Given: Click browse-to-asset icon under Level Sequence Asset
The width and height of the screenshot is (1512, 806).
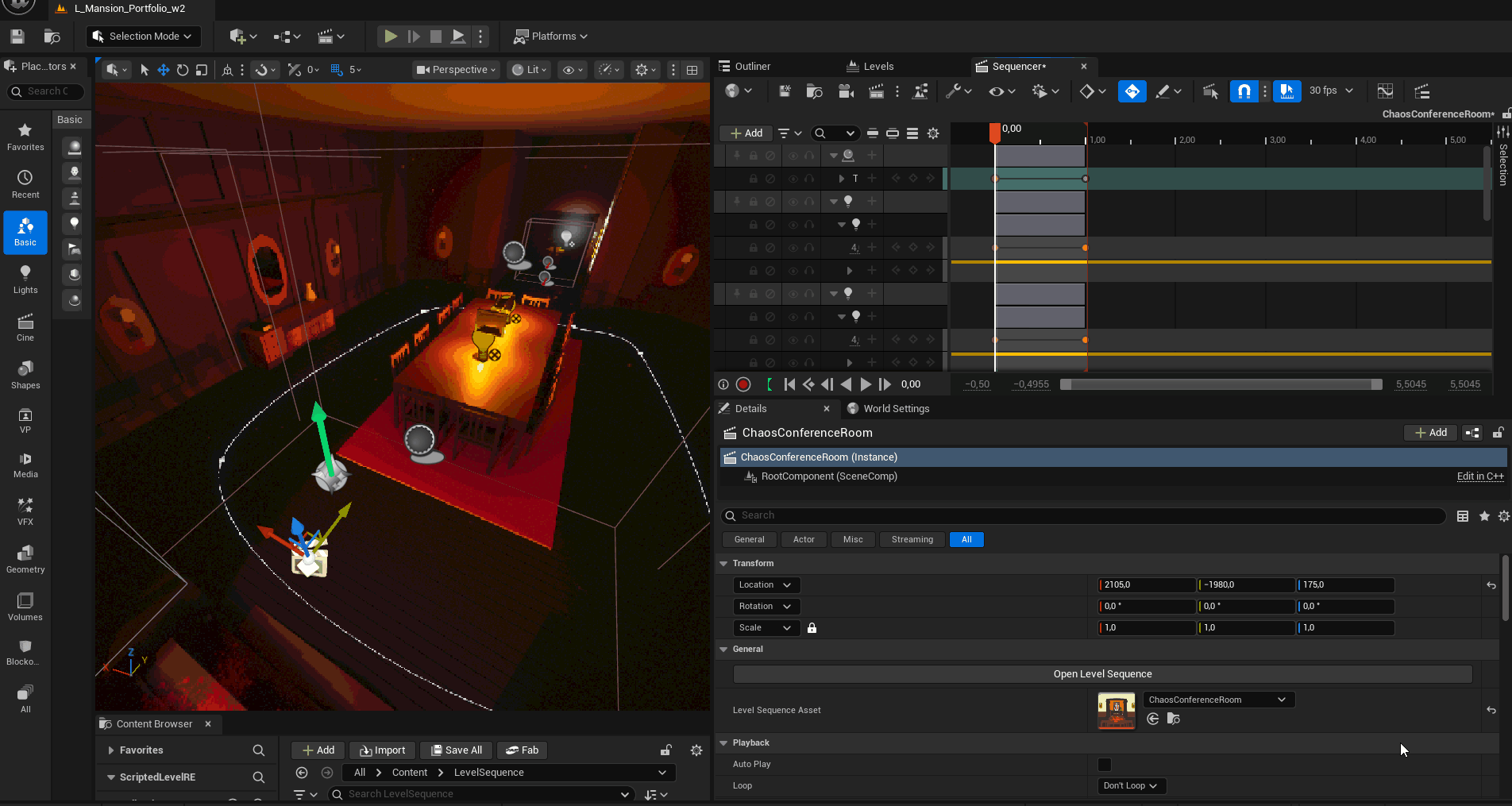Looking at the screenshot, I should (1174, 719).
